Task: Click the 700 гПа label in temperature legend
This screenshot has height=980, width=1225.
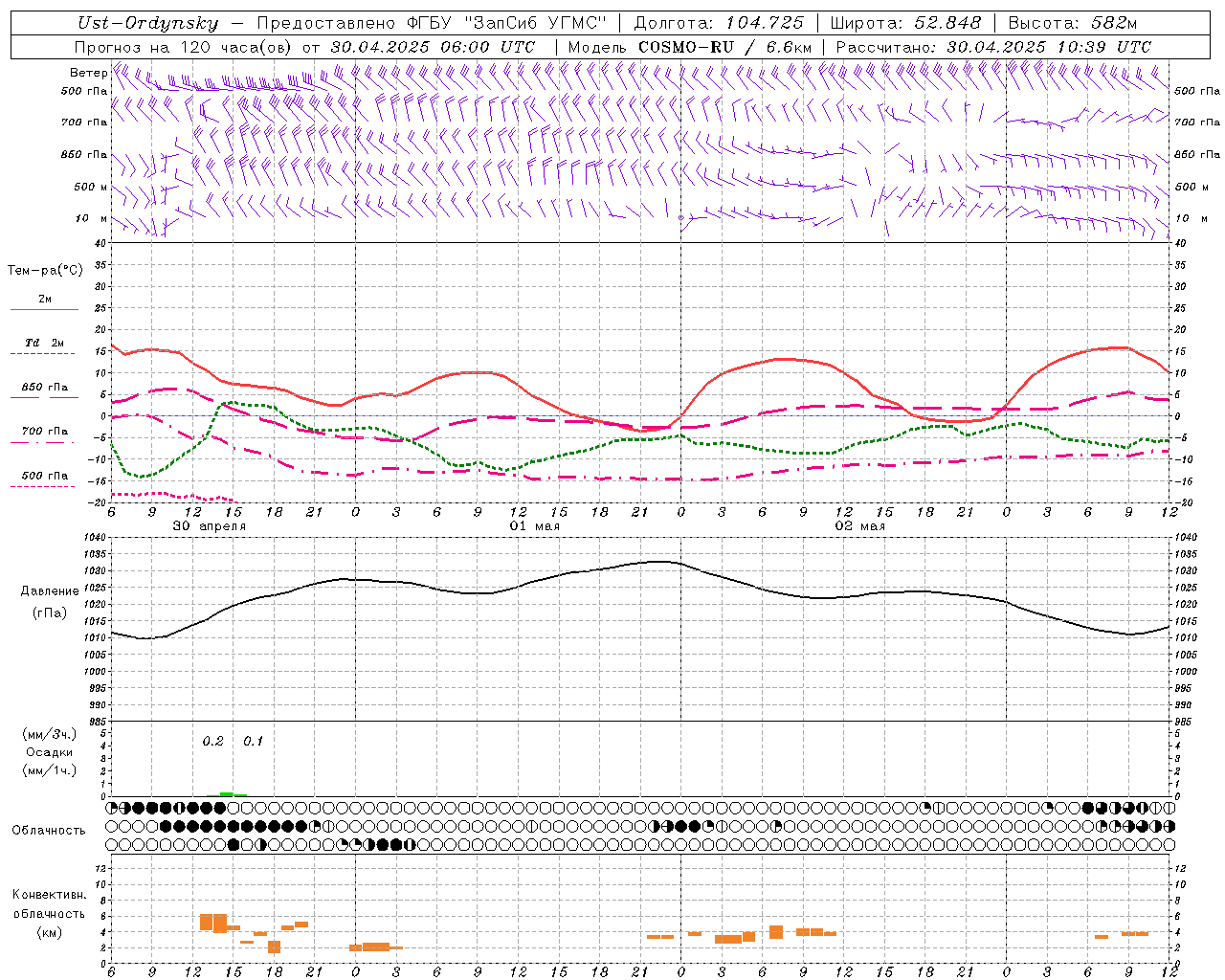Action: [x=45, y=432]
